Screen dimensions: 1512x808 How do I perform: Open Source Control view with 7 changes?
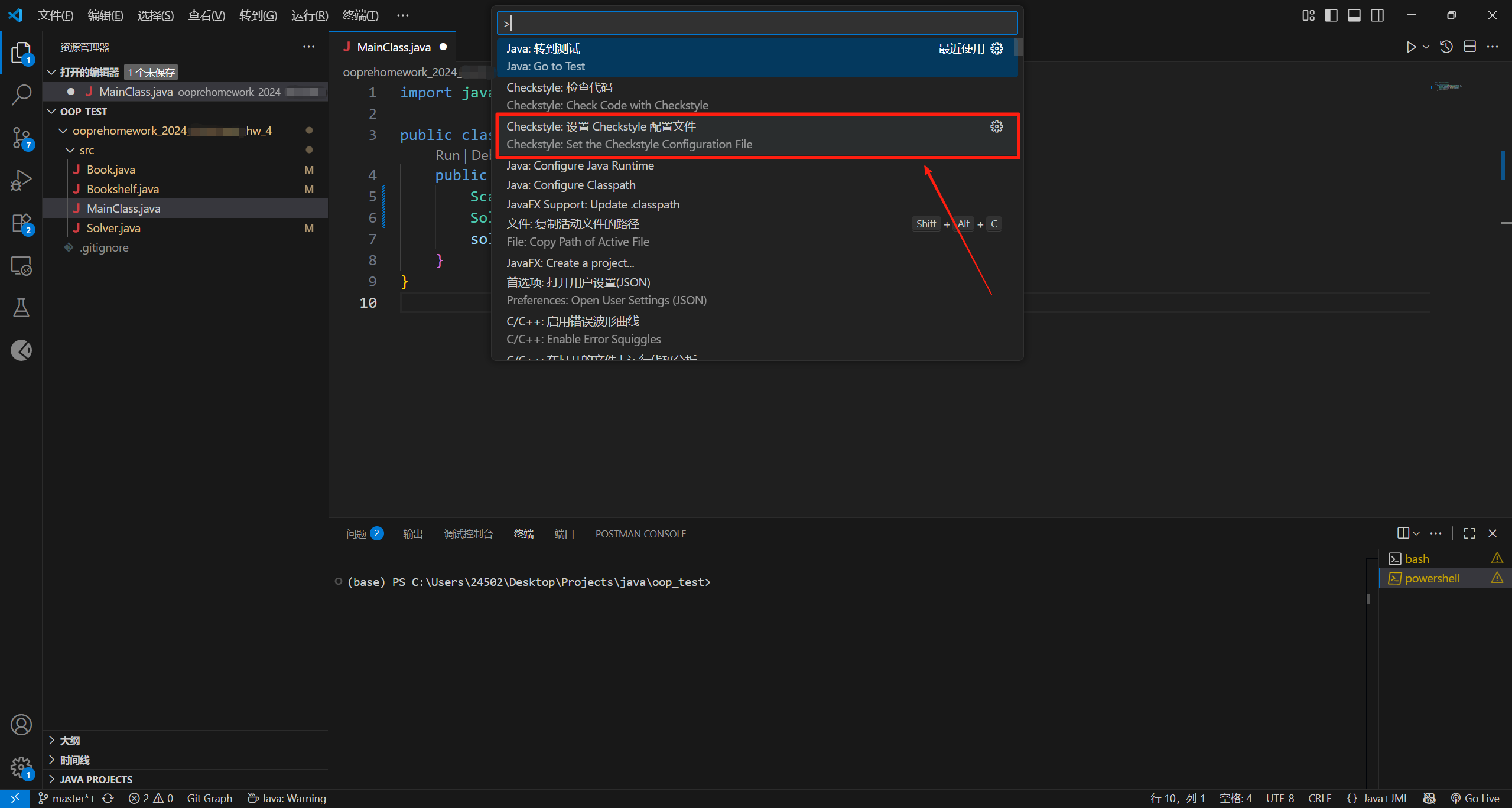coord(21,138)
